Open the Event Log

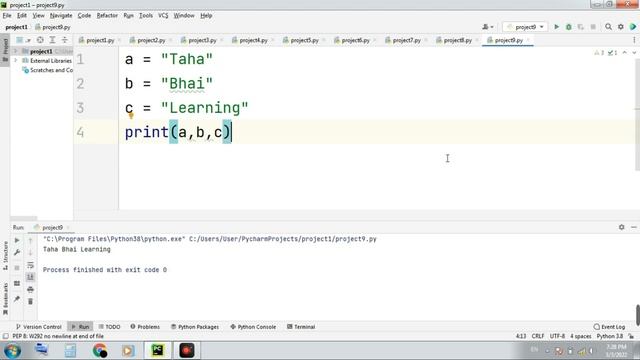point(609,327)
